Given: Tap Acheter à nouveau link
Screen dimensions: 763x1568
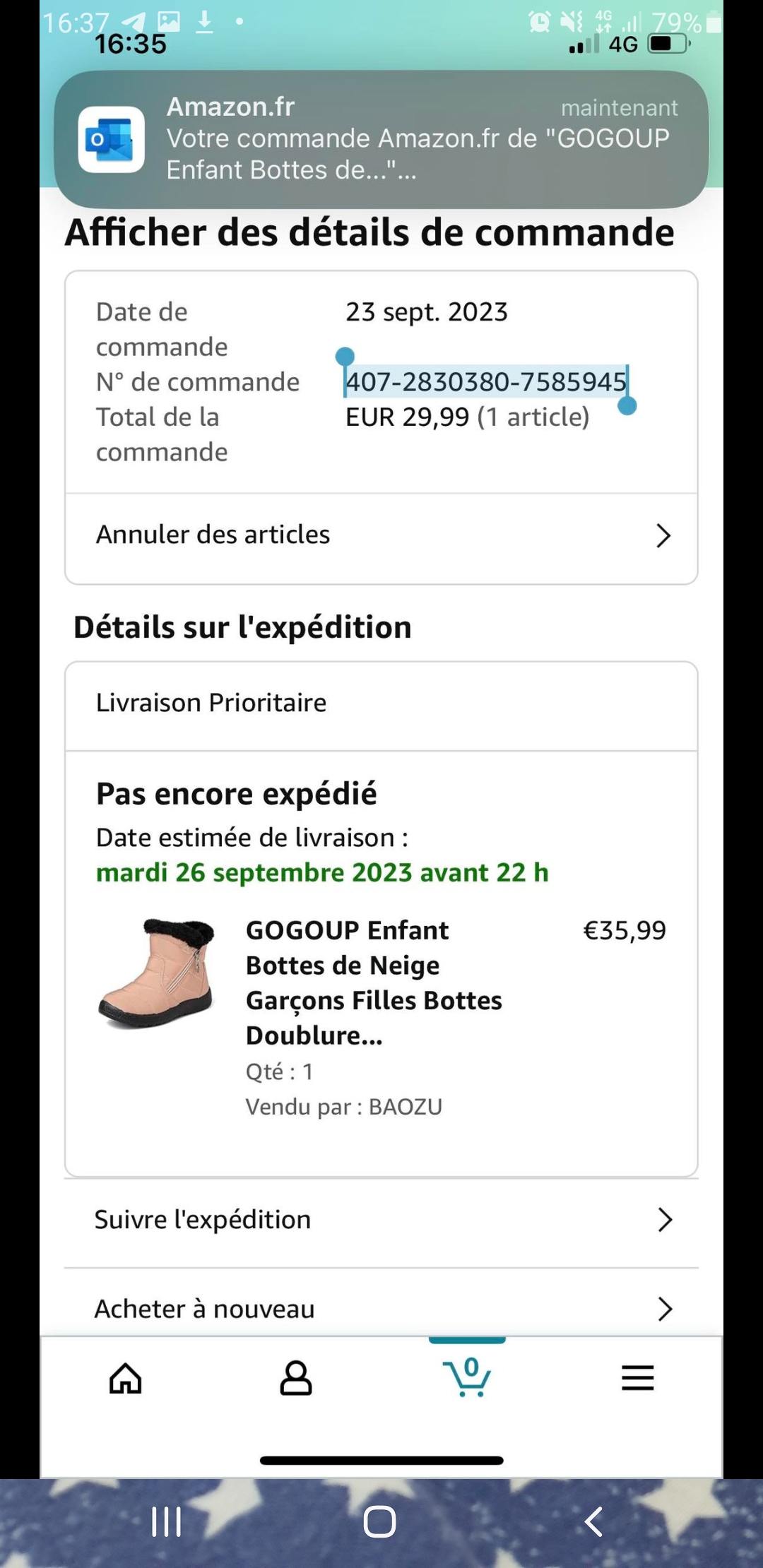Looking at the screenshot, I should click(x=205, y=1309).
